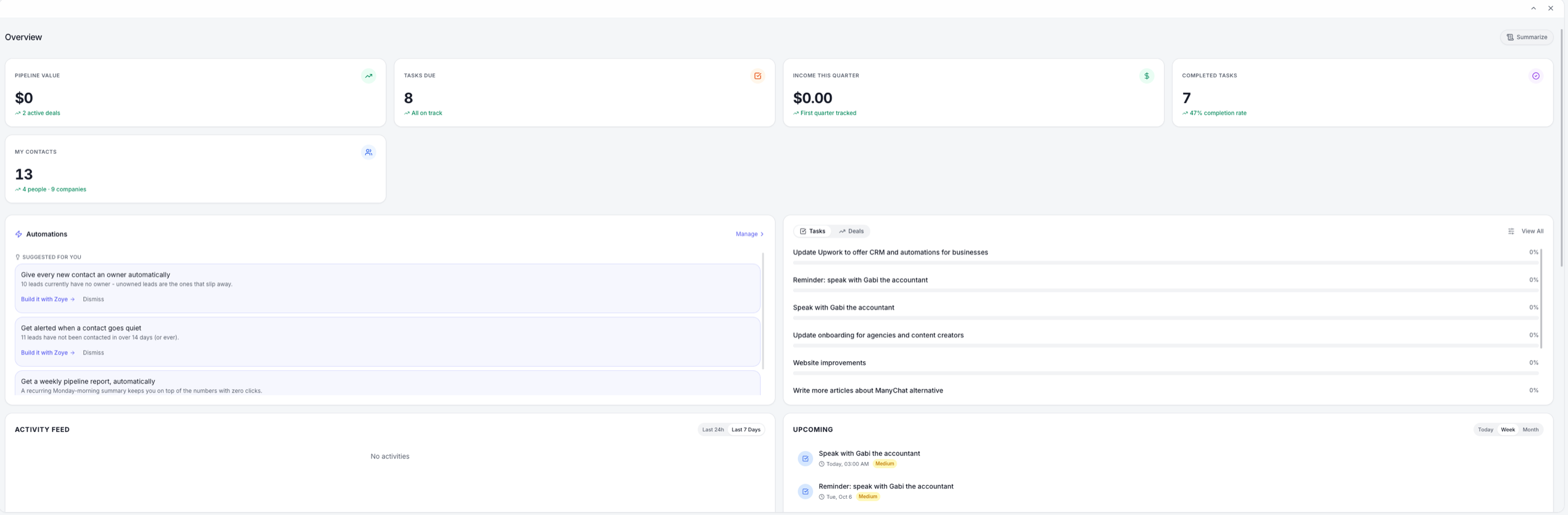This screenshot has height=515, width=1568.
Task: Click icon beside upcoming 'Reminder: speak with Gabi'
Action: [805, 492]
